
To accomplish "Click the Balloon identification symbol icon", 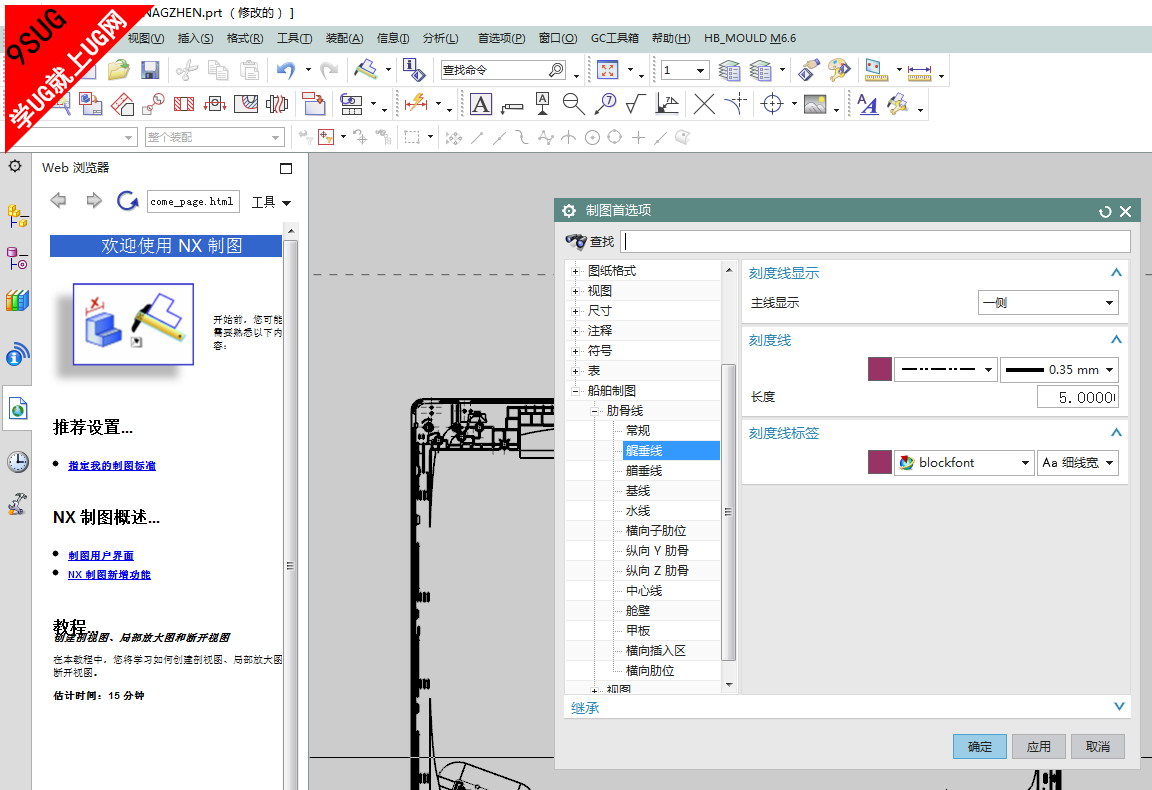I will 605,104.
